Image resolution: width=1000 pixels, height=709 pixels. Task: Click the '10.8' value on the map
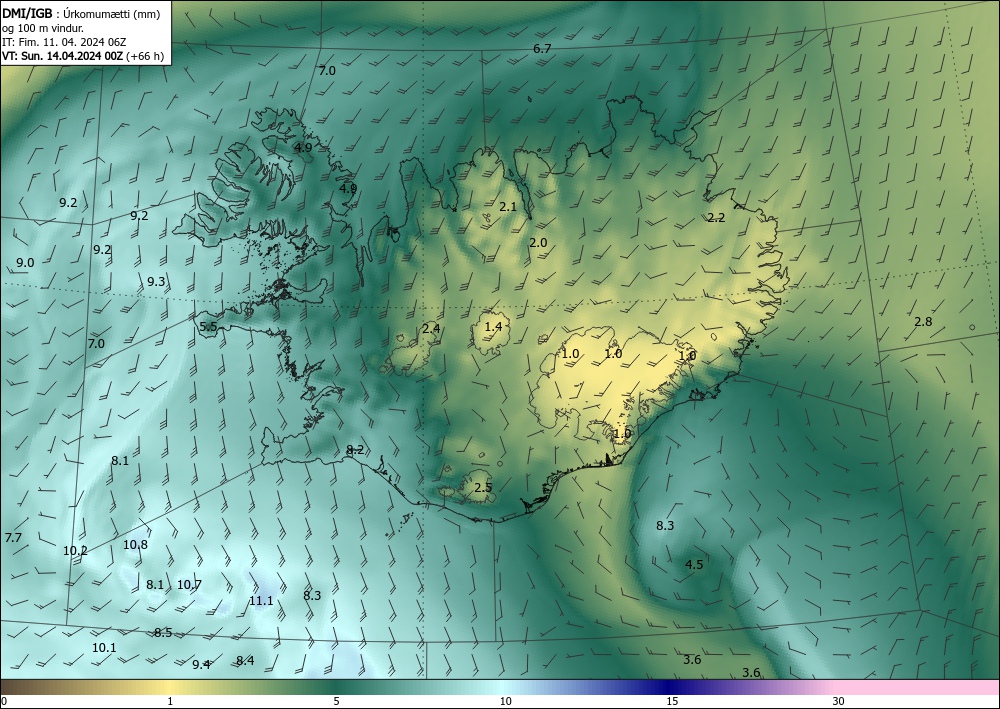135,545
